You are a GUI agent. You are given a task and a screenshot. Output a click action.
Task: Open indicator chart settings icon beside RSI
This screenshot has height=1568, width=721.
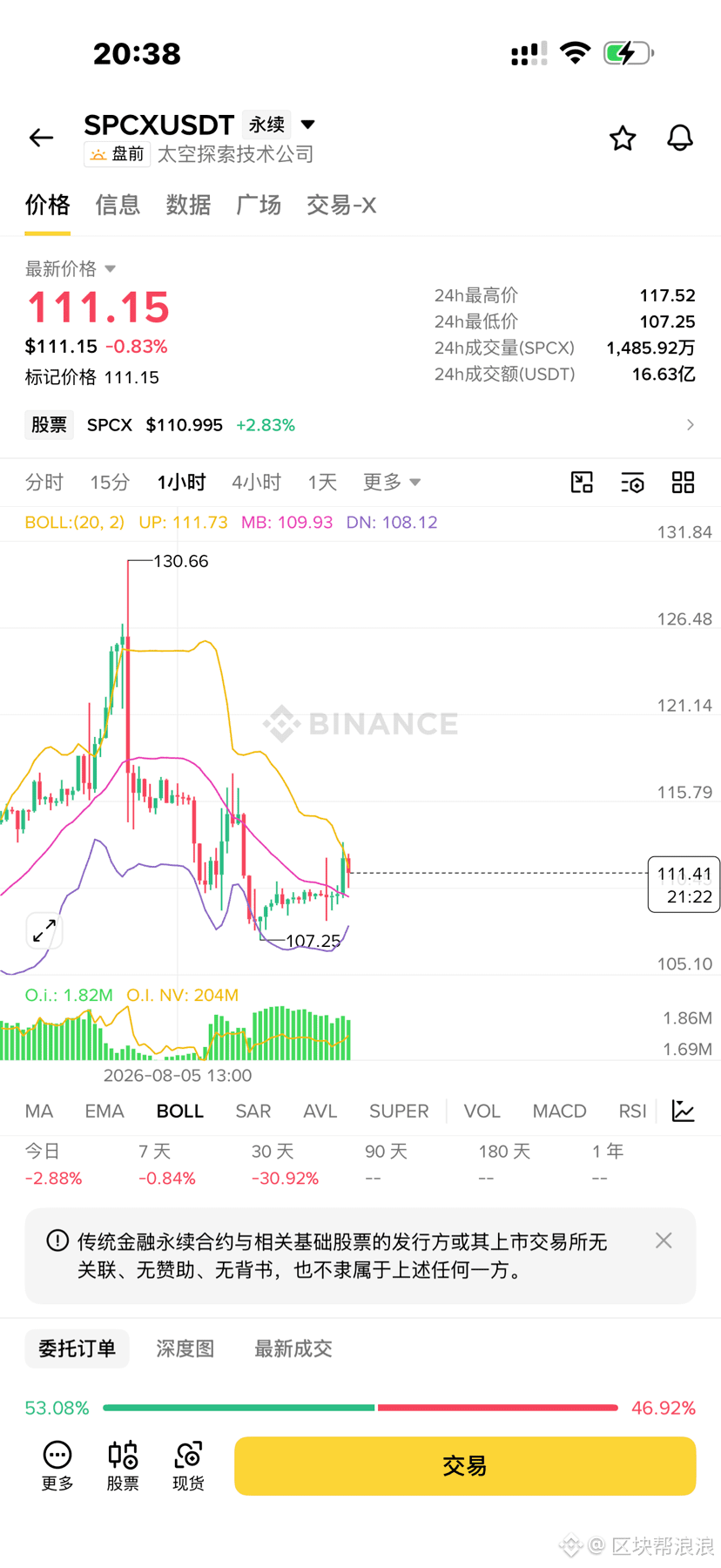coord(684,1111)
